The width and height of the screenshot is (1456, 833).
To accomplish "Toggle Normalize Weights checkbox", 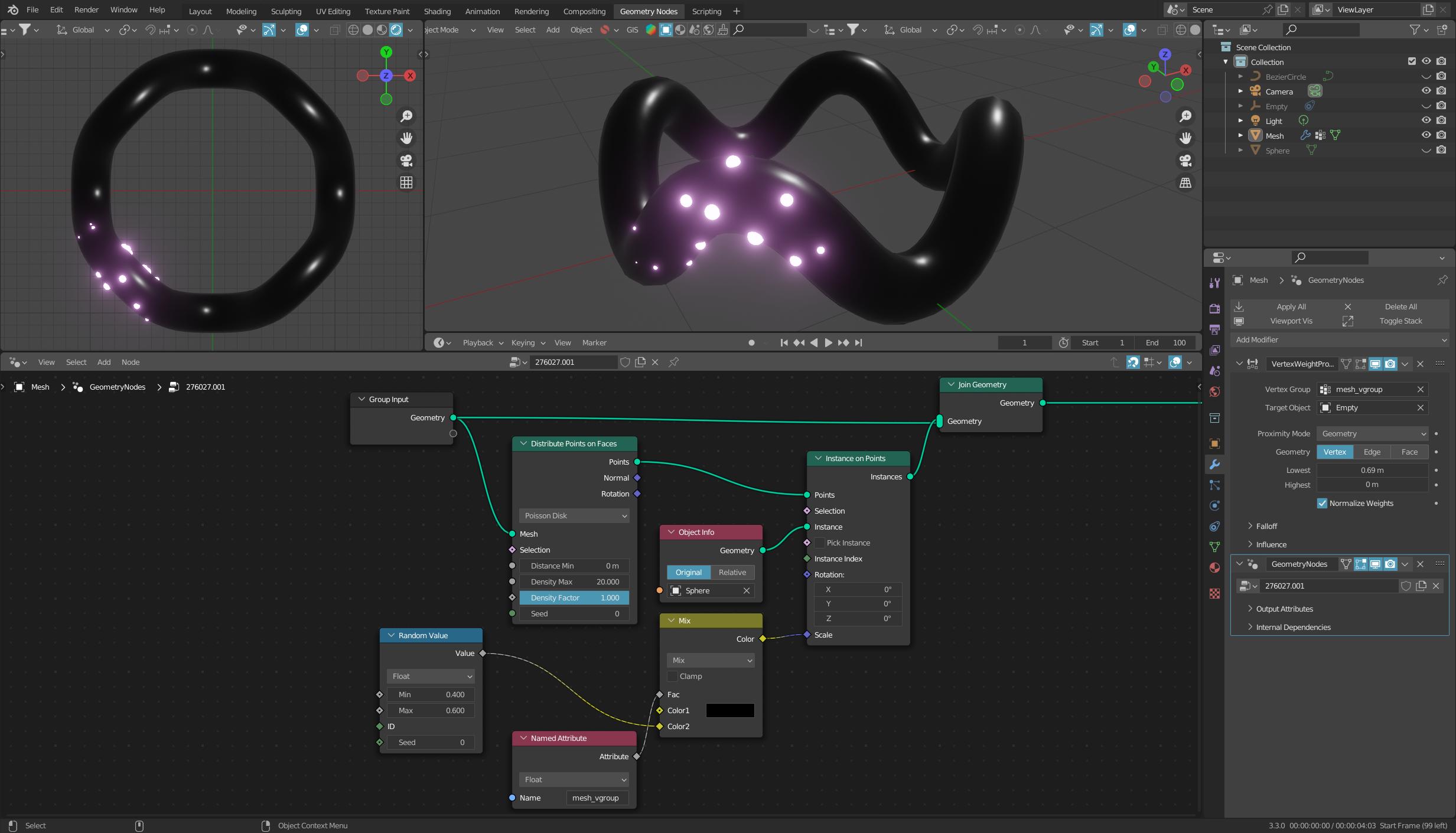I will (x=1323, y=503).
